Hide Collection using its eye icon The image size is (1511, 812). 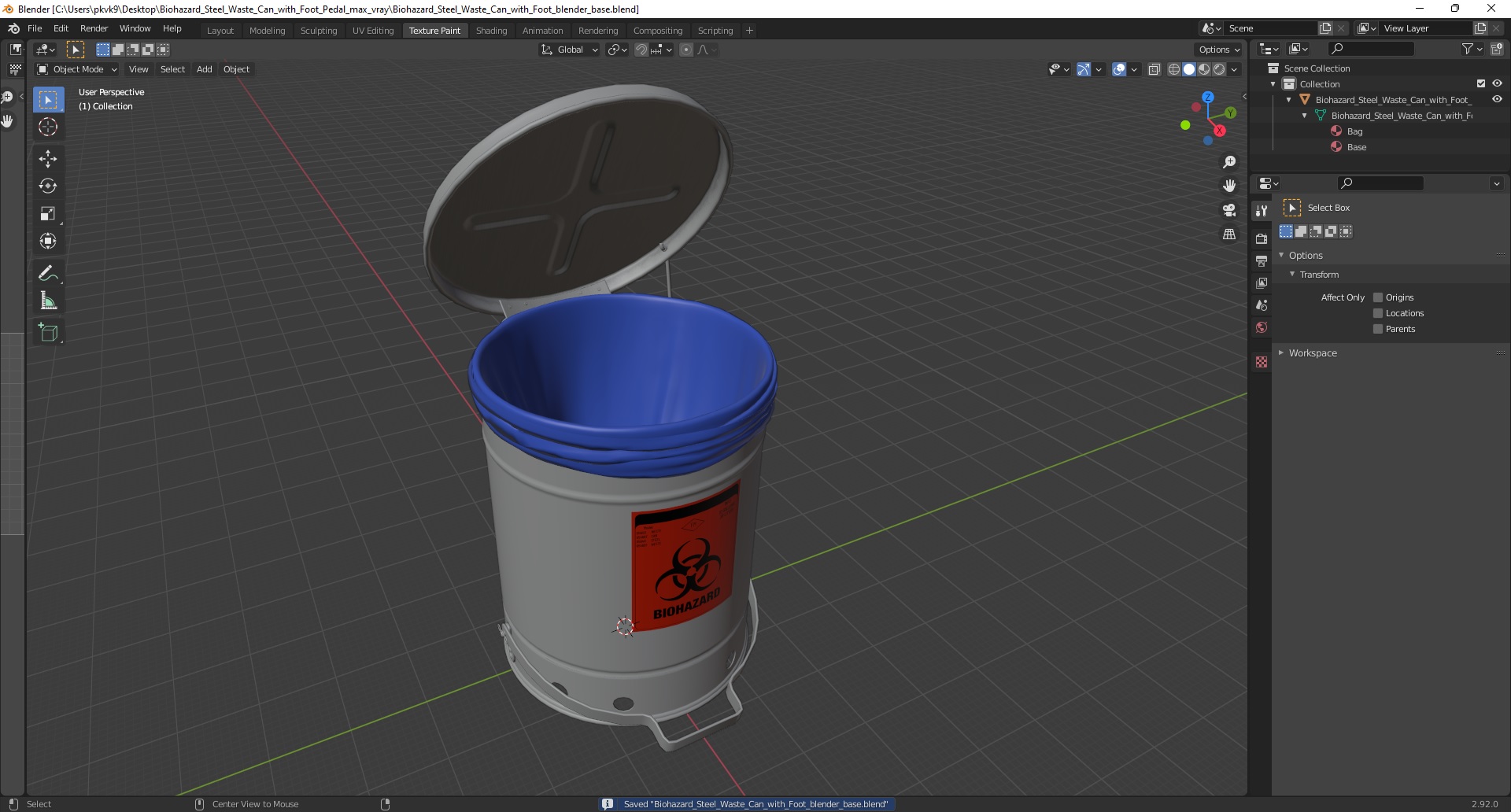click(x=1497, y=84)
